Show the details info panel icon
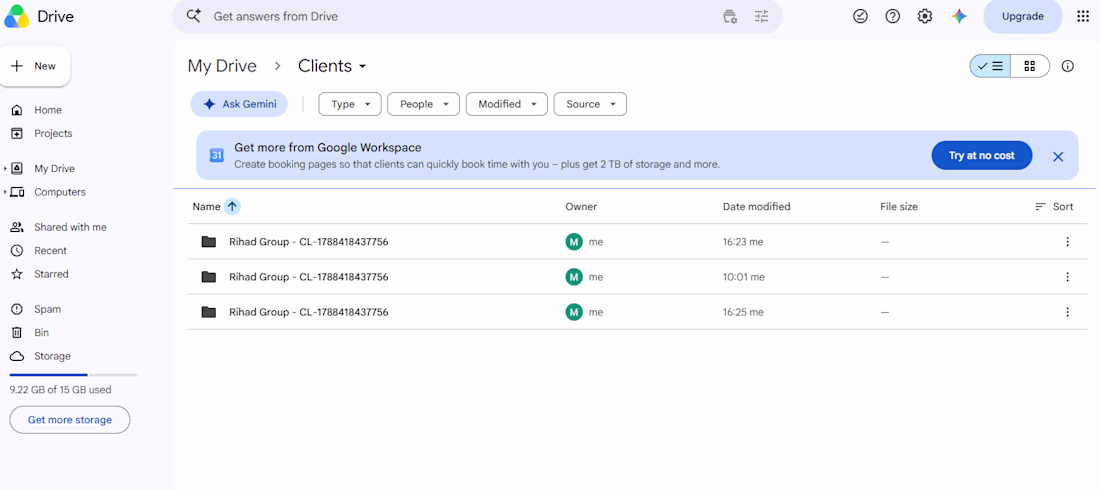 tap(1068, 66)
